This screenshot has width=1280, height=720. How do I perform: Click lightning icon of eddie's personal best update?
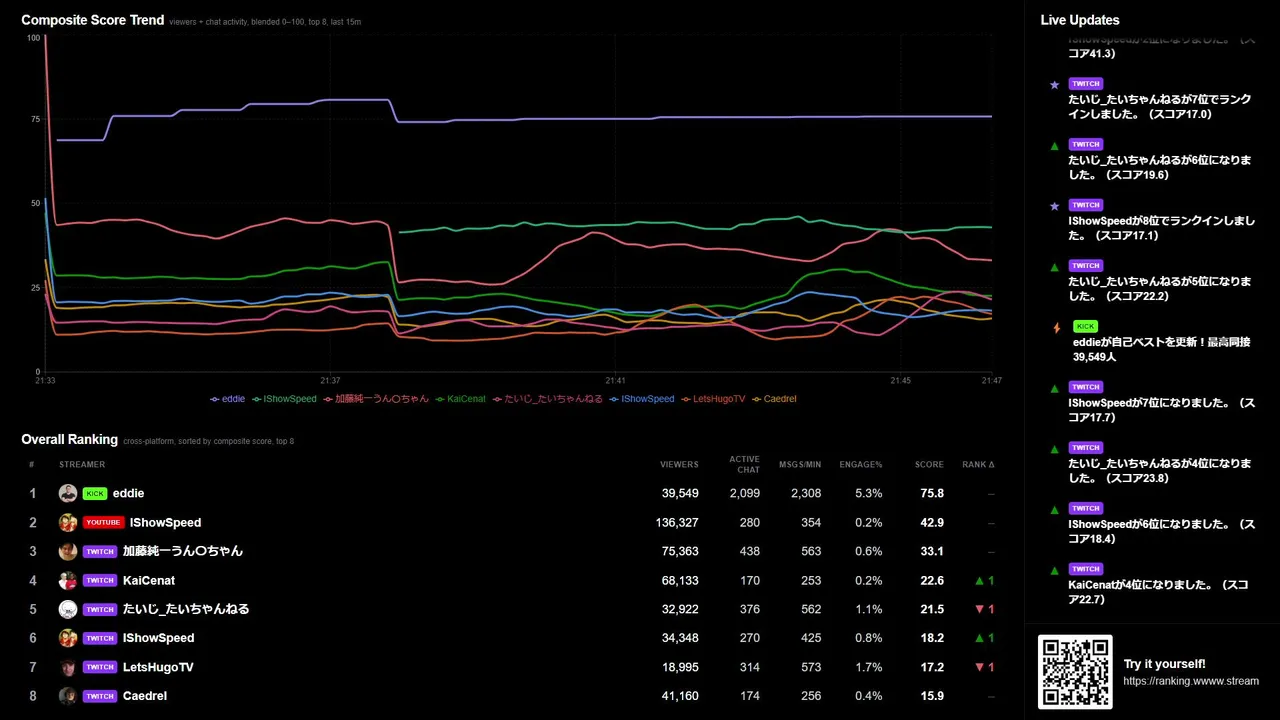1056,327
